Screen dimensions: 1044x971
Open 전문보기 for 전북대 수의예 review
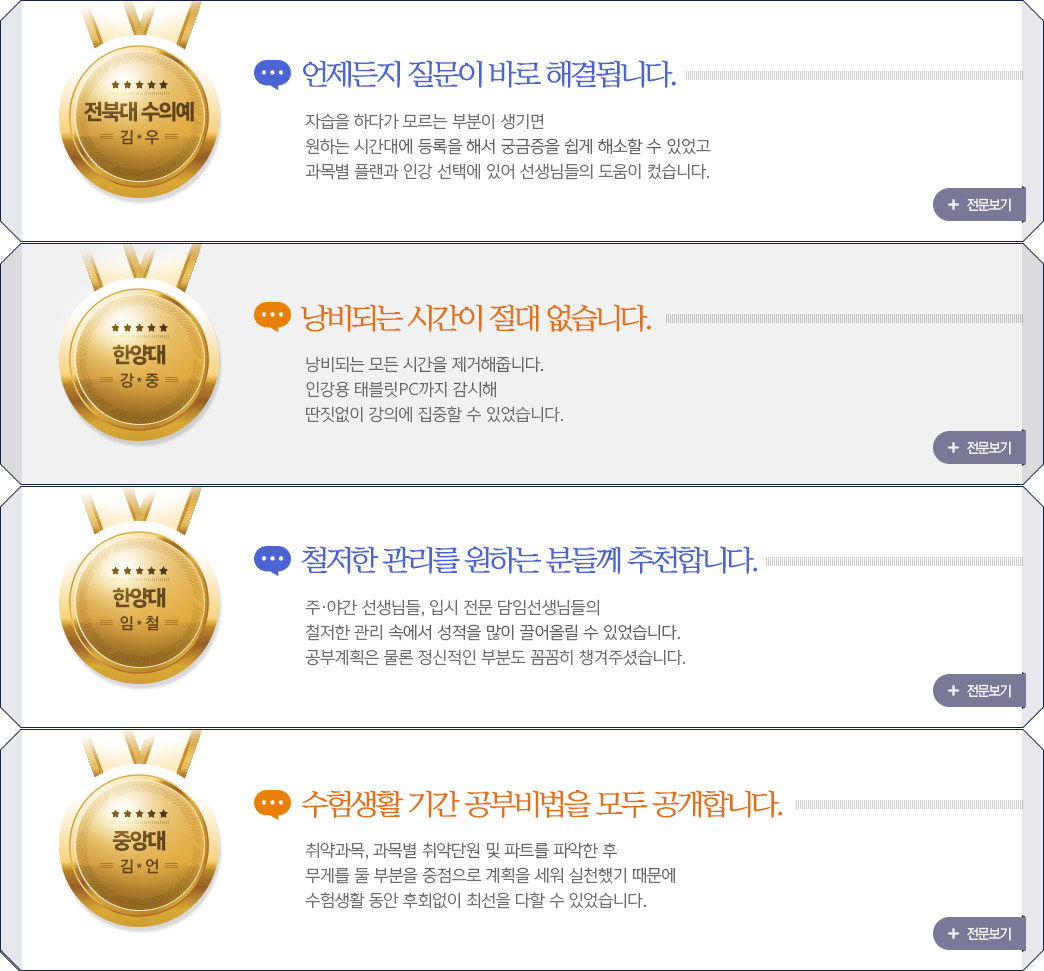point(979,204)
